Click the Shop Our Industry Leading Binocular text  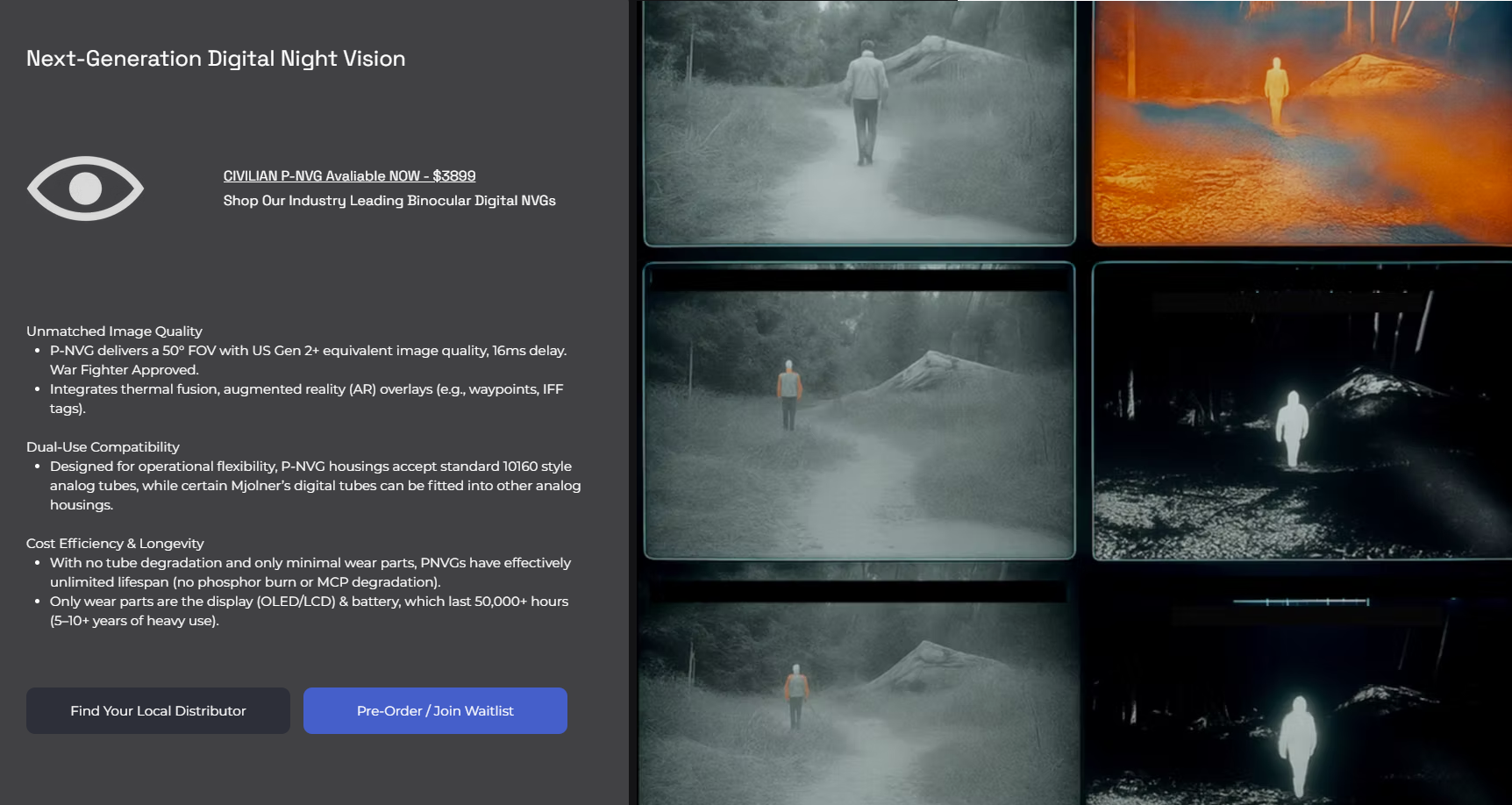pyautogui.click(x=389, y=201)
